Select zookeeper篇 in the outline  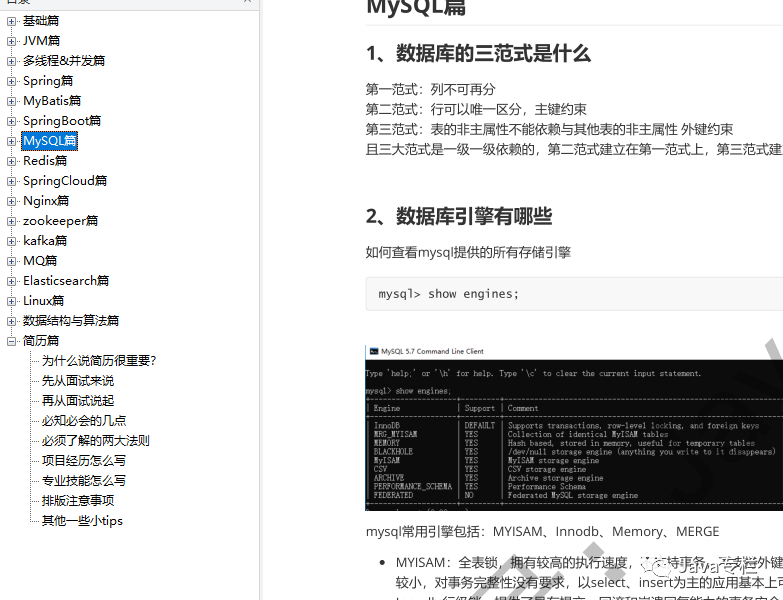(x=60, y=221)
